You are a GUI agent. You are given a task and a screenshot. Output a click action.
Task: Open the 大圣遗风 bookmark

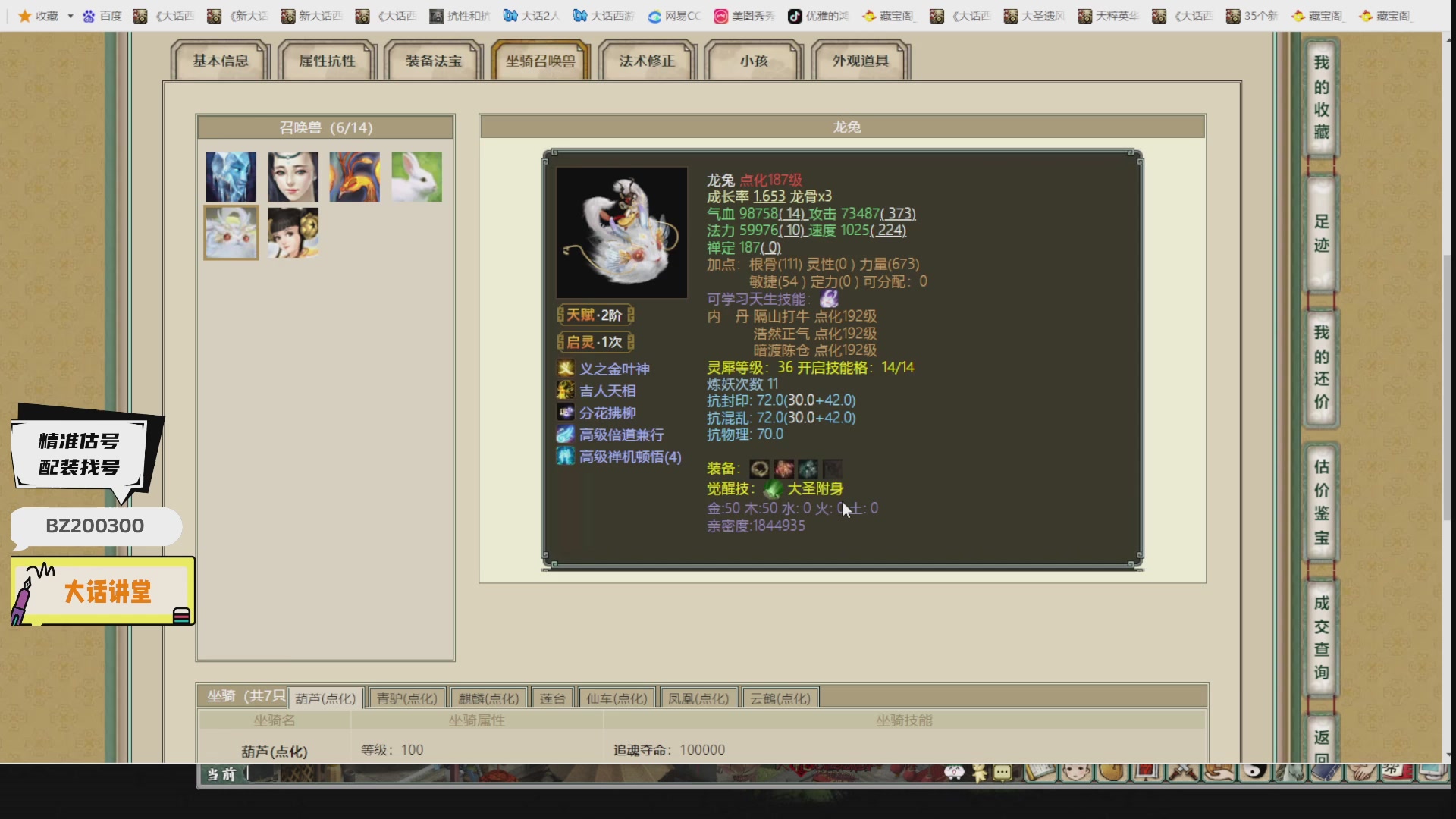point(1034,16)
